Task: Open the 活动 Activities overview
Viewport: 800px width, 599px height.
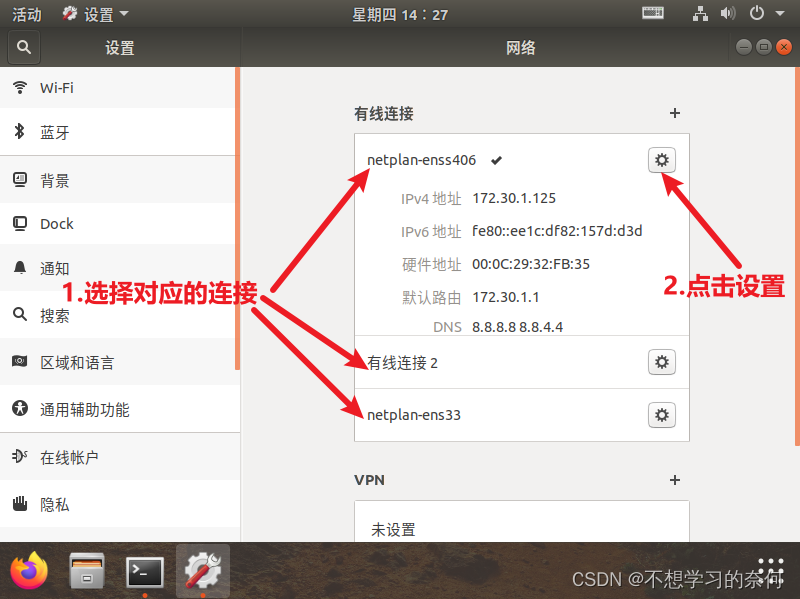Action: pos(27,14)
